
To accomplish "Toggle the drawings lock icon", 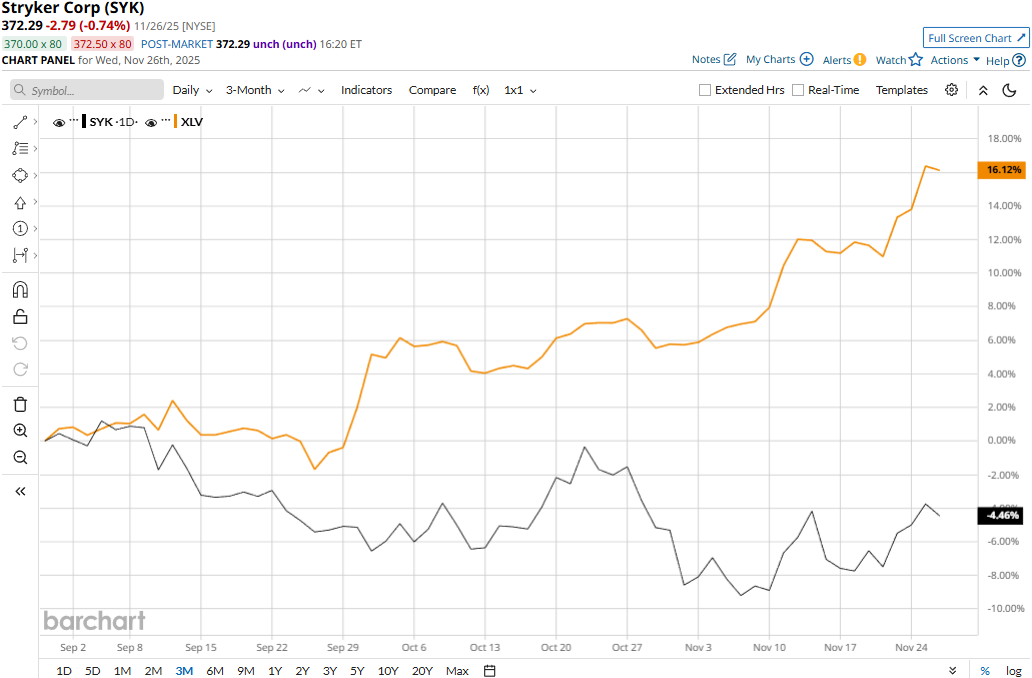I will [x=20, y=317].
